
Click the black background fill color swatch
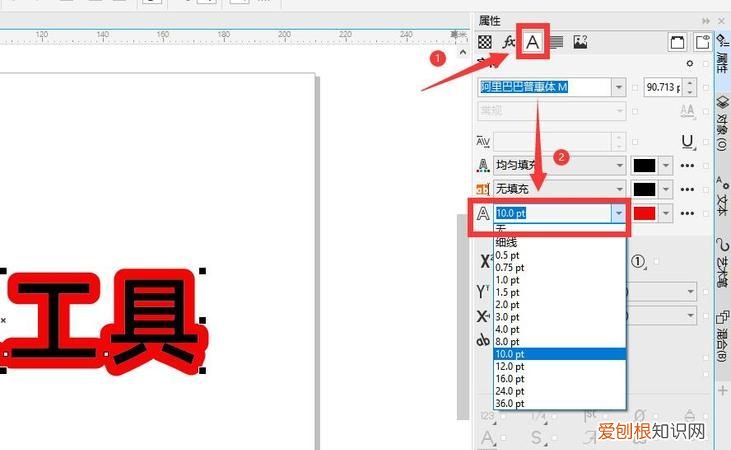(644, 189)
